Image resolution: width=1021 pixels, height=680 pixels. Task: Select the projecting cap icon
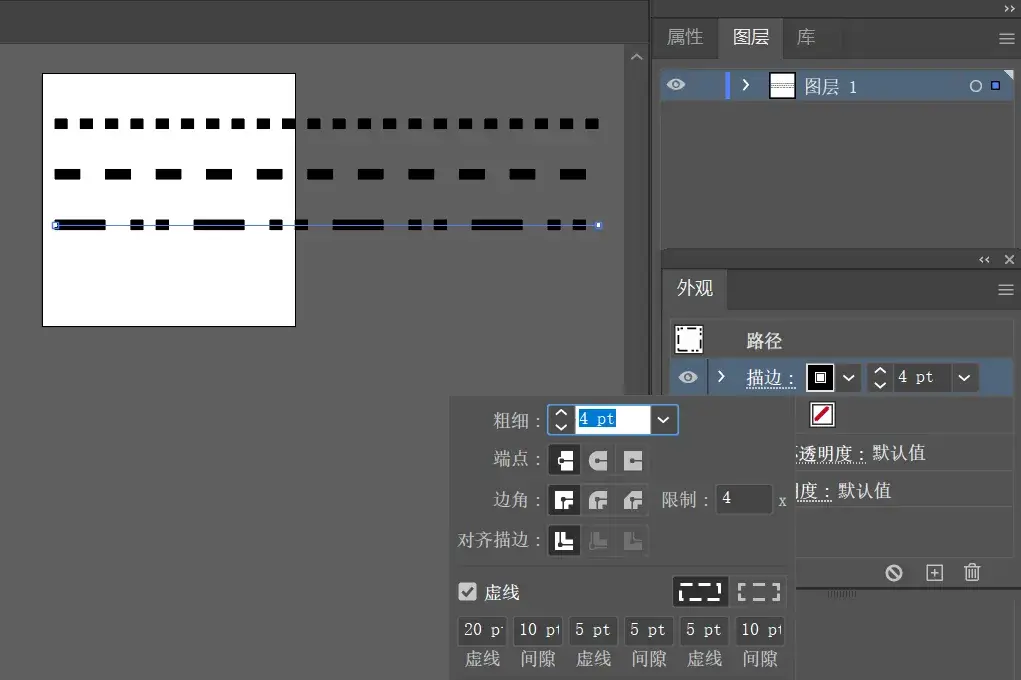(633, 460)
